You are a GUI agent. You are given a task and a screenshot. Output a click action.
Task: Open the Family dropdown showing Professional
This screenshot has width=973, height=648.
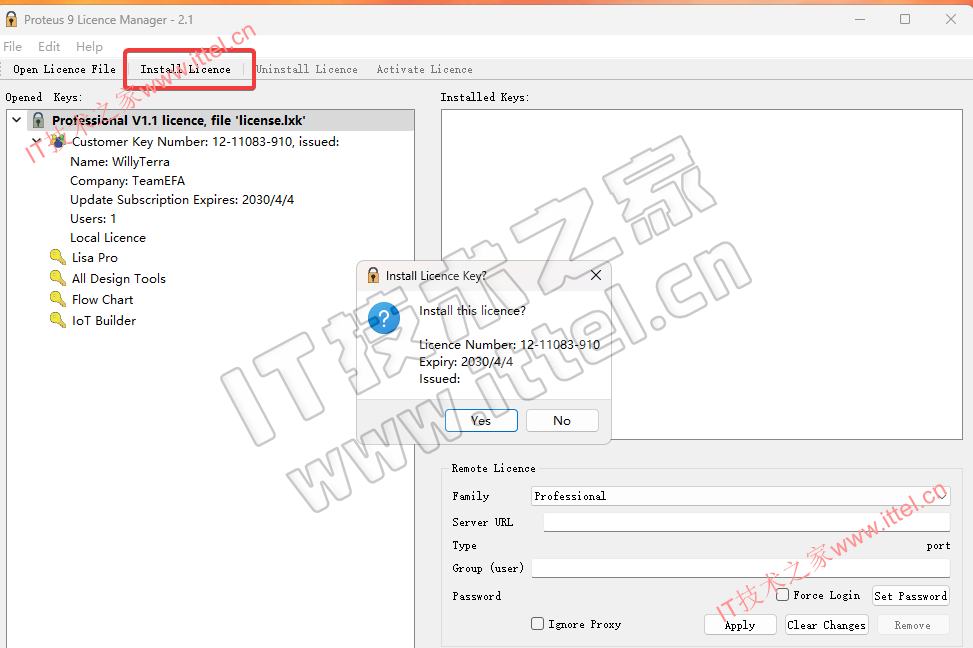tap(740, 496)
